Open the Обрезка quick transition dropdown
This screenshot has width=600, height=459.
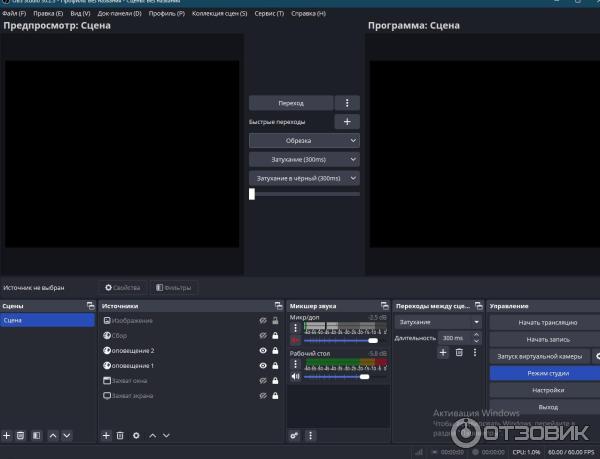pos(304,140)
